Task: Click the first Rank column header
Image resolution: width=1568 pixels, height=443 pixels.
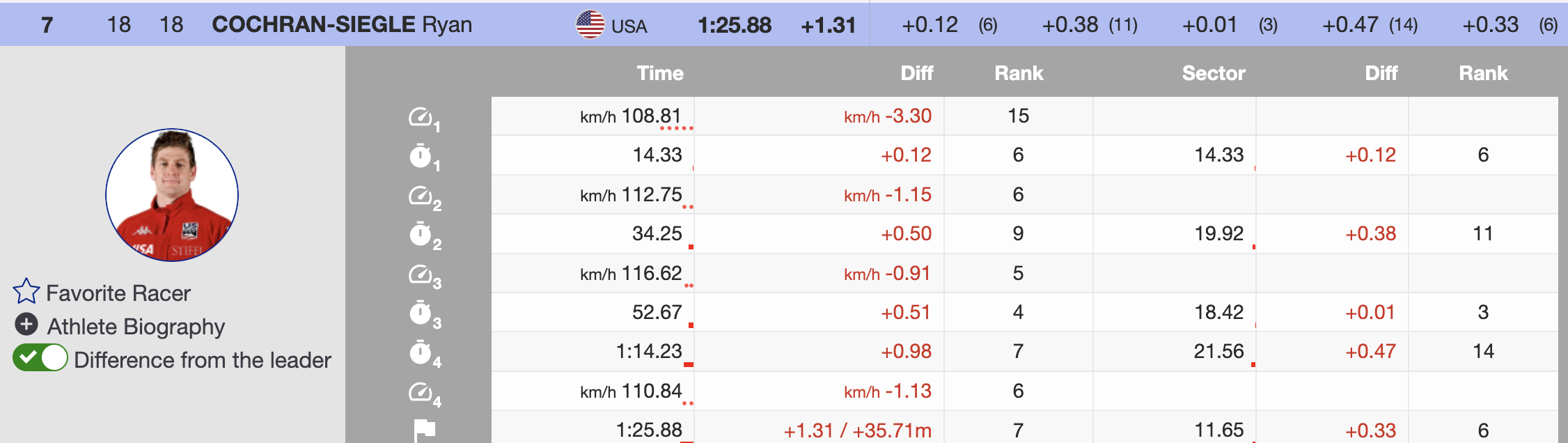Action: 1018,73
